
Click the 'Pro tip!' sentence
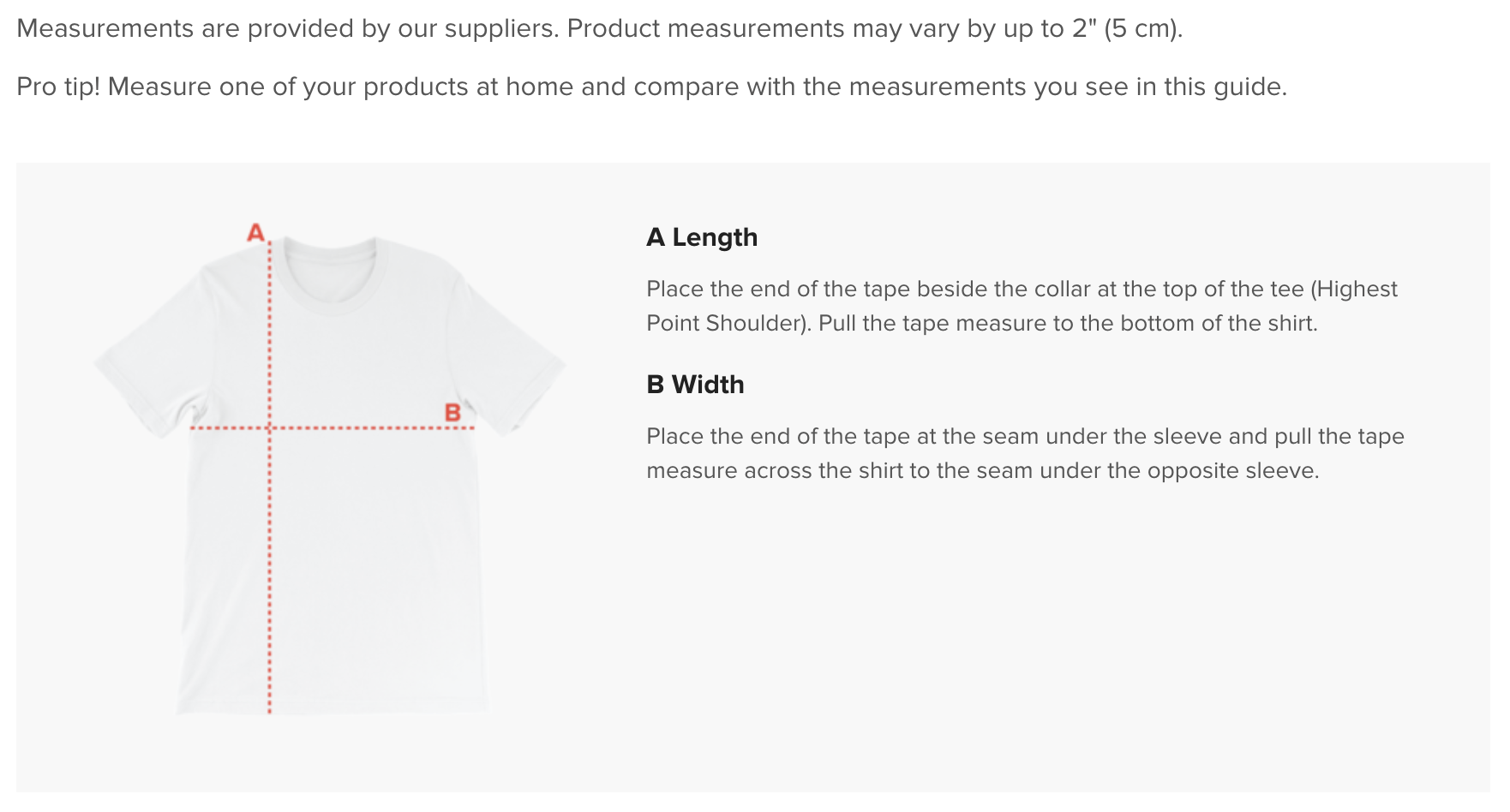tap(651, 87)
